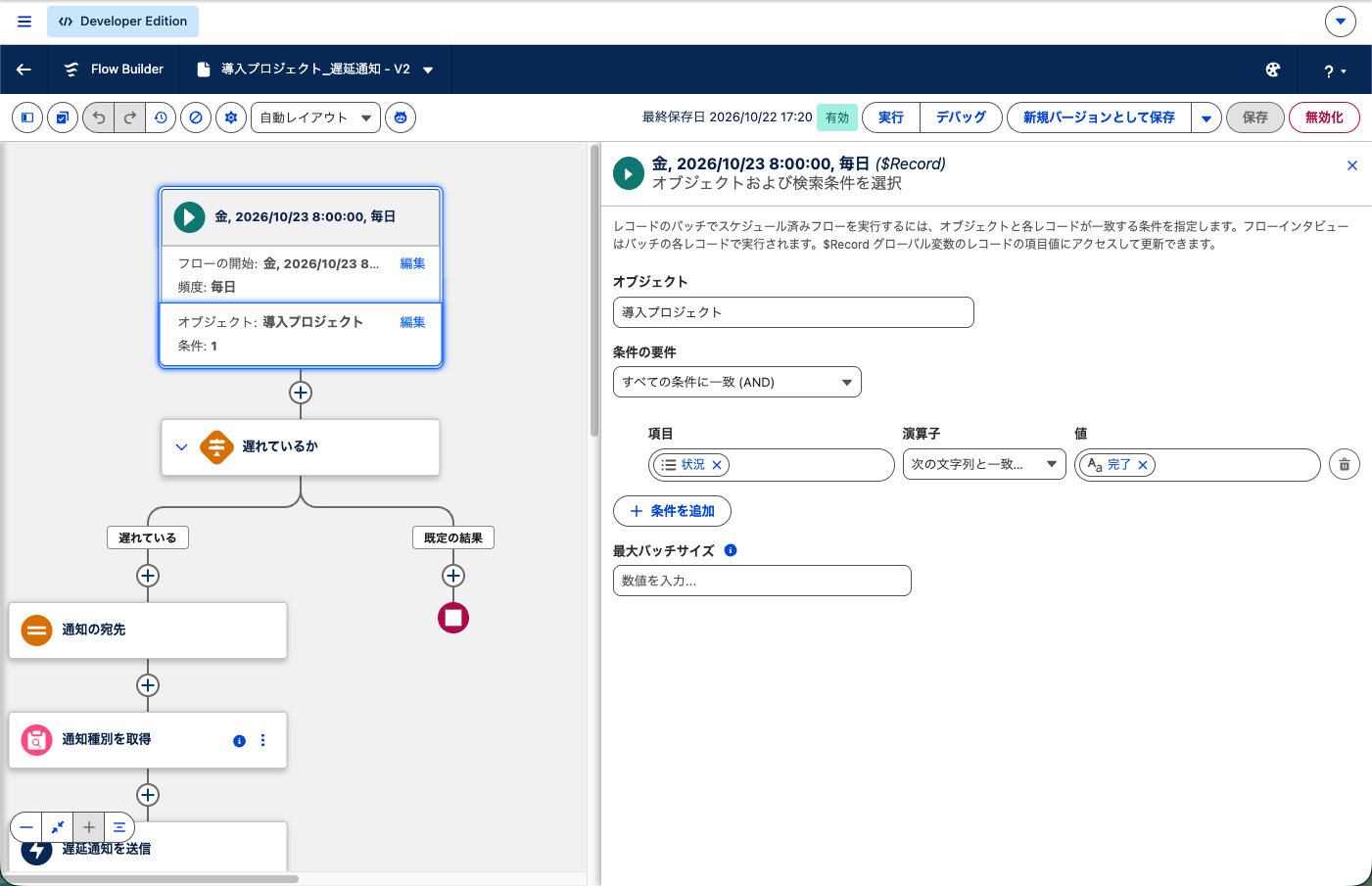Click the 条件を追加 button
The image size is (1372, 886).
pyautogui.click(x=672, y=511)
